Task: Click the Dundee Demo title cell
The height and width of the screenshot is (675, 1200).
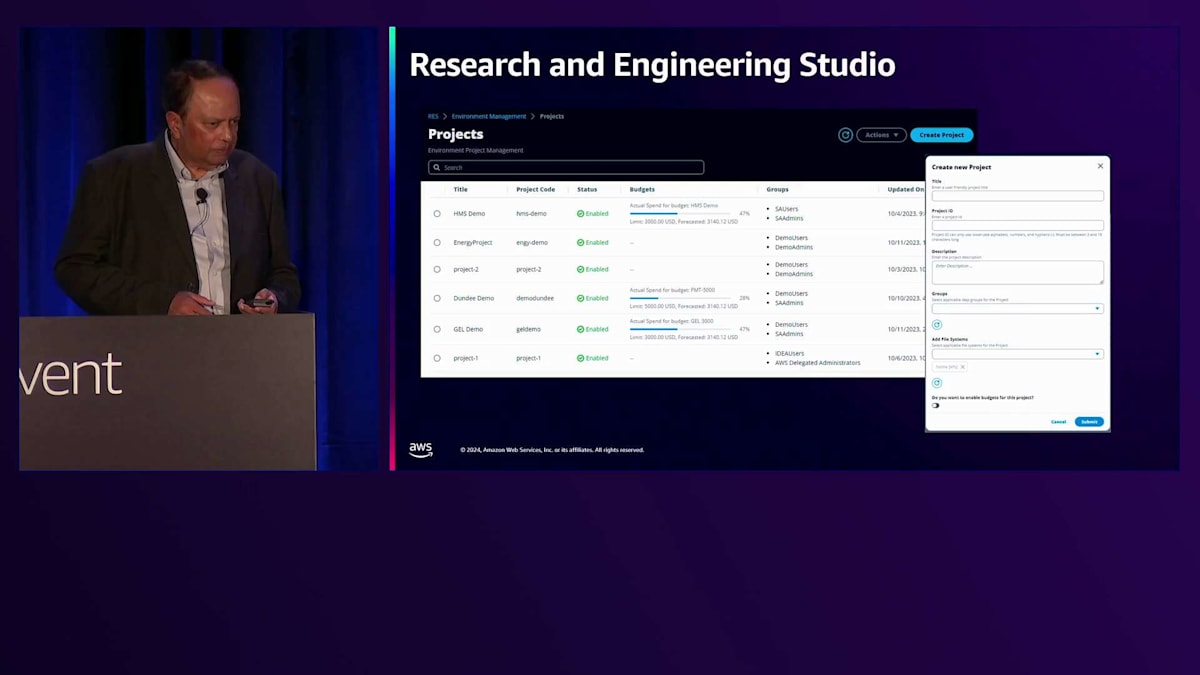Action: (x=473, y=298)
